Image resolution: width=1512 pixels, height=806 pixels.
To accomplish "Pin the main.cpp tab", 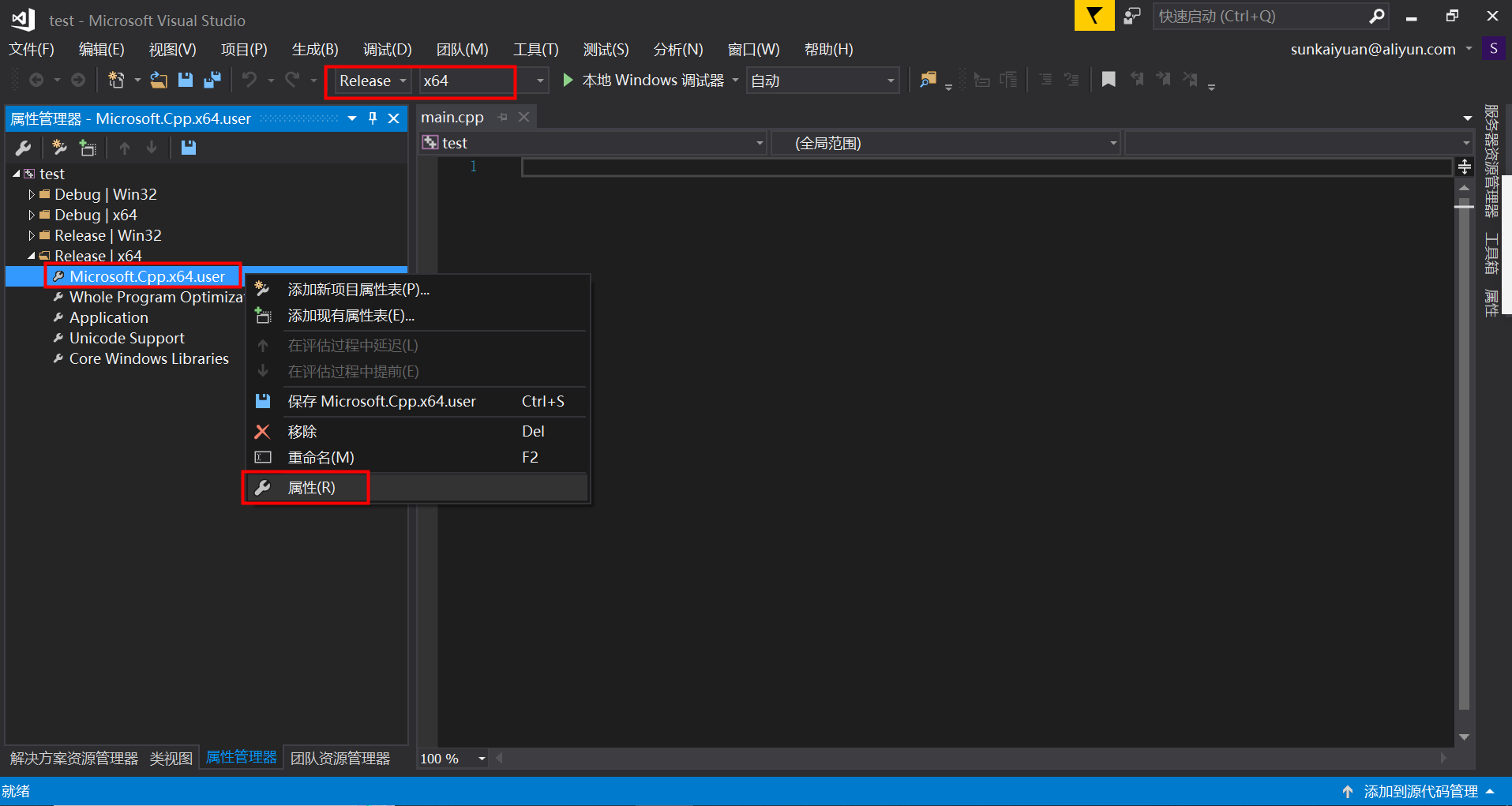I will coord(503,117).
